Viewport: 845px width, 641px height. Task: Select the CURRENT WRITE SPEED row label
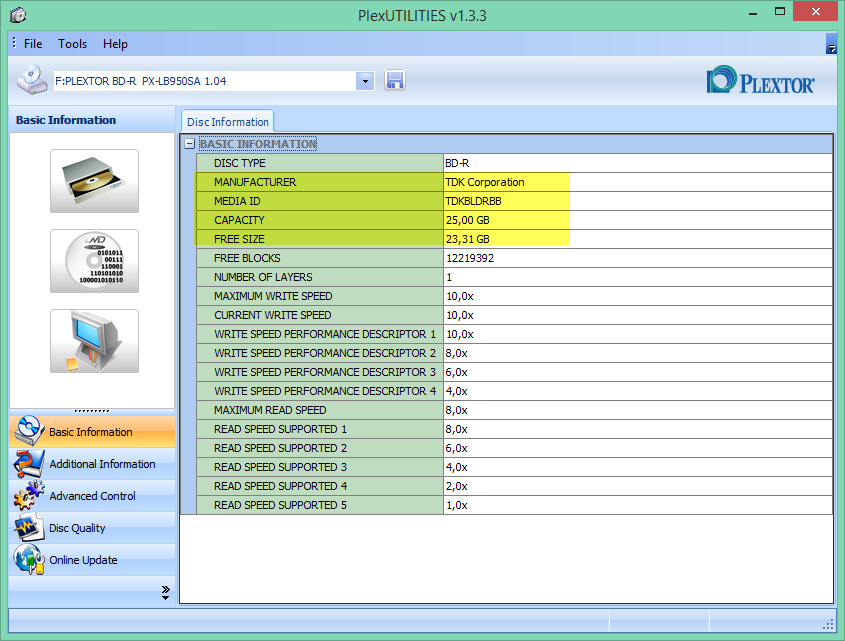pos(273,315)
